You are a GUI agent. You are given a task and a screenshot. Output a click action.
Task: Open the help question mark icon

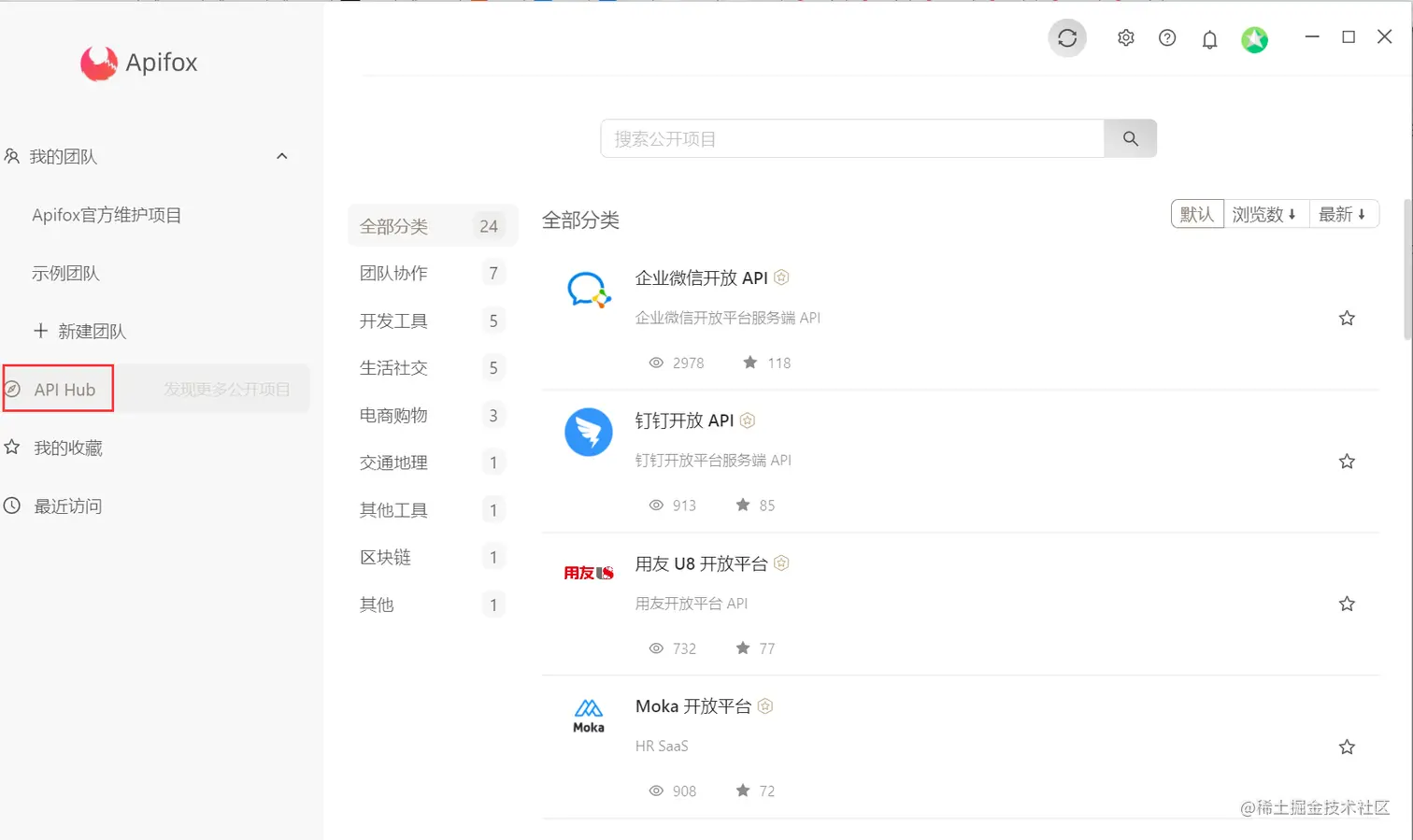tap(1167, 37)
